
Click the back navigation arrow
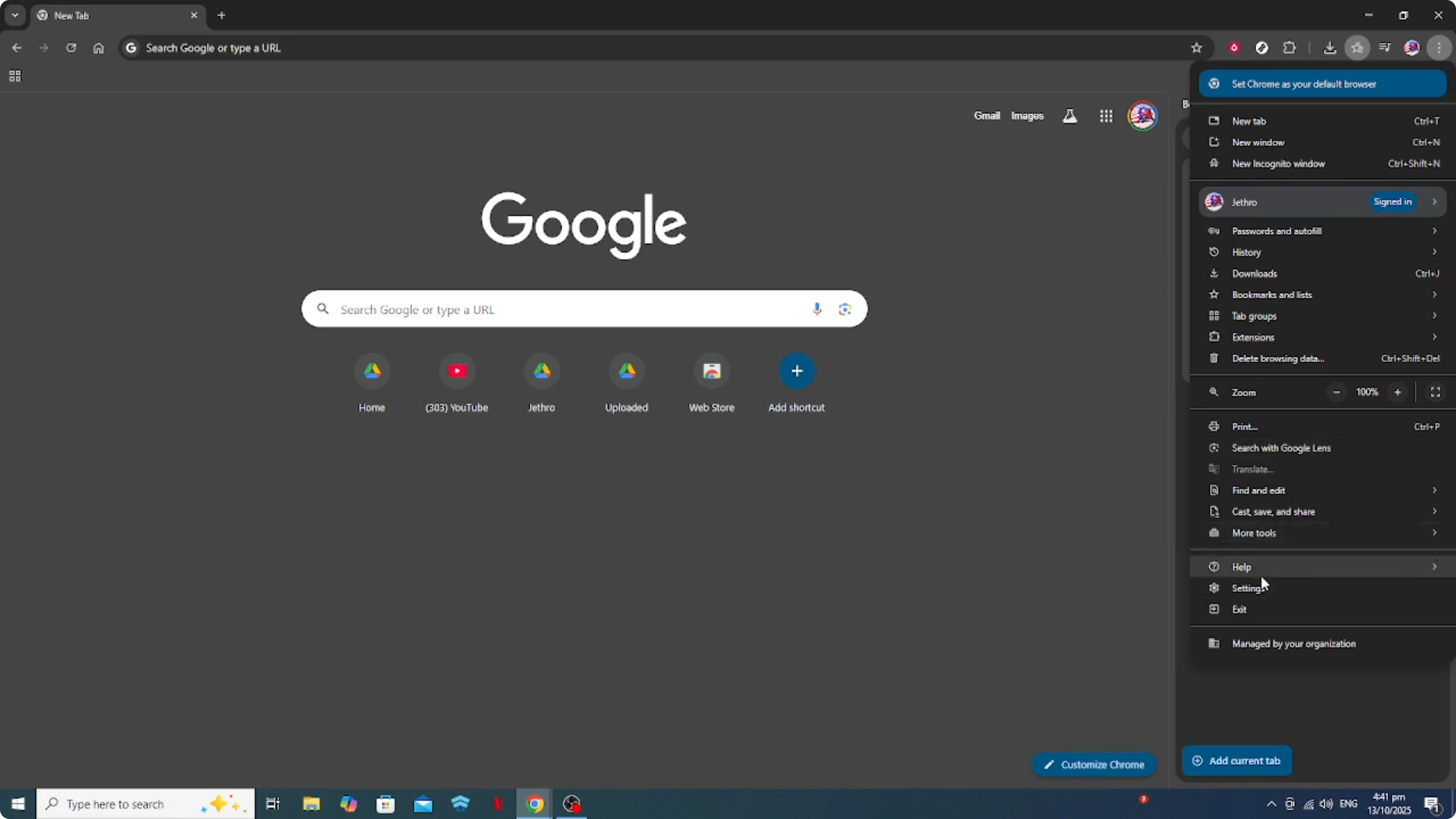pyautogui.click(x=17, y=48)
